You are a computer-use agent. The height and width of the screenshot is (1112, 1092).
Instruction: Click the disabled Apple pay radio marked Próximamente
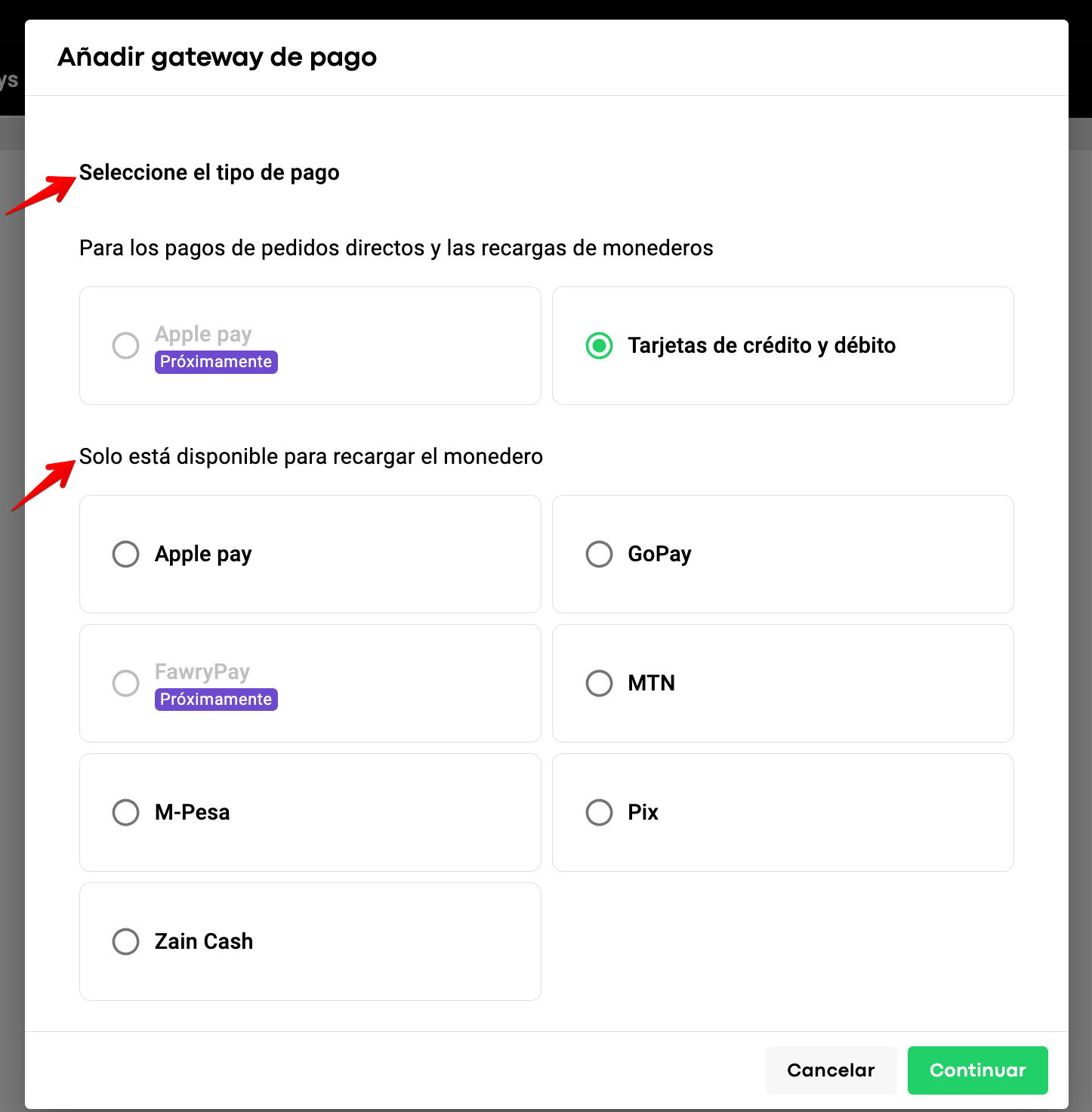click(x=126, y=346)
